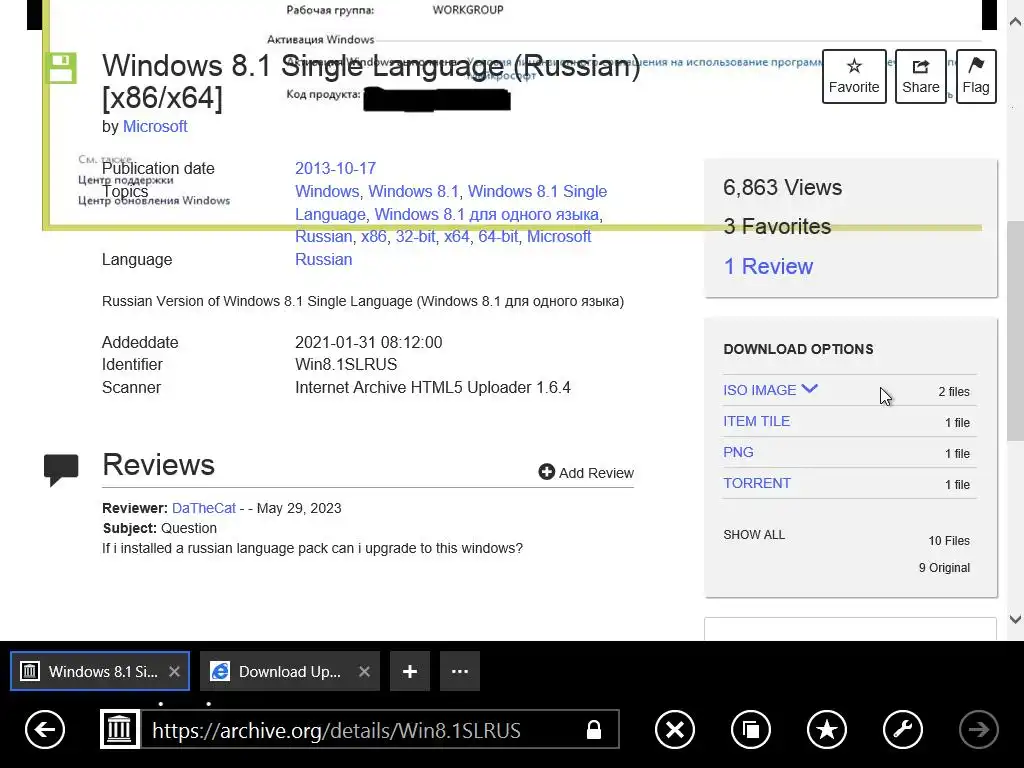
Task: Open the Windows 8.1 topic link
Action: 413,191
